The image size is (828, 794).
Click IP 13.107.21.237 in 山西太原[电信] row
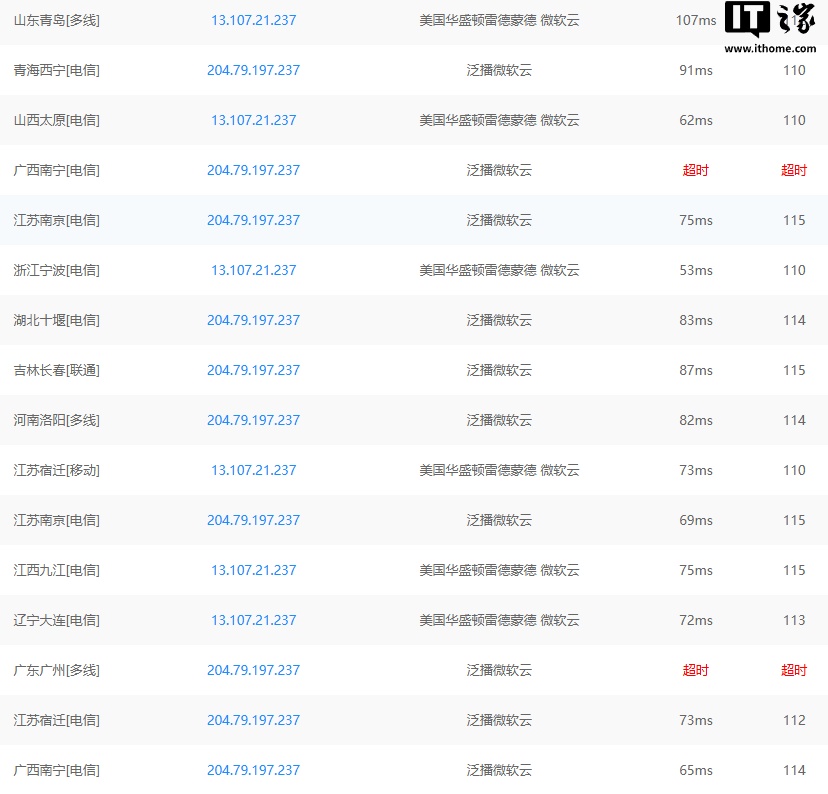tap(253, 120)
